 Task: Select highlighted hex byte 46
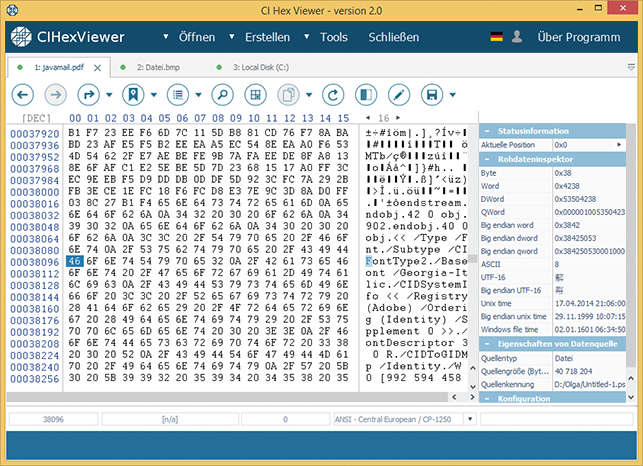click(x=75, y=261)
